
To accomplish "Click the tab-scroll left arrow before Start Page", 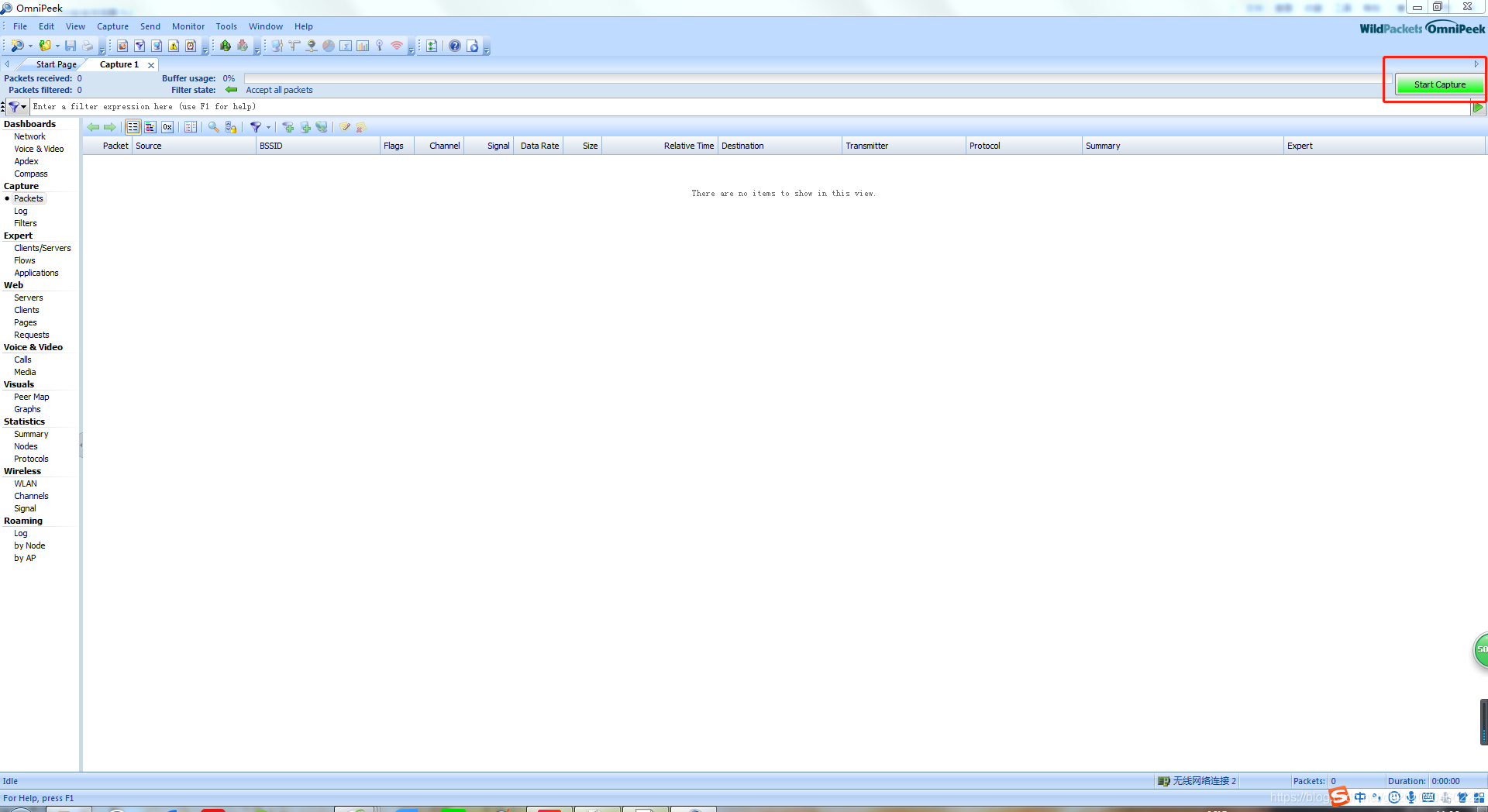I will [x=7, y=64].
